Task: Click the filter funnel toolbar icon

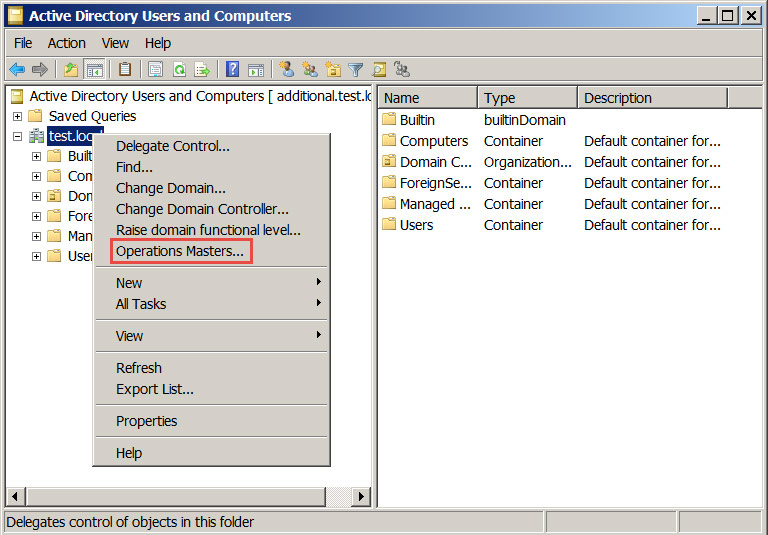Action: (356, 69)
